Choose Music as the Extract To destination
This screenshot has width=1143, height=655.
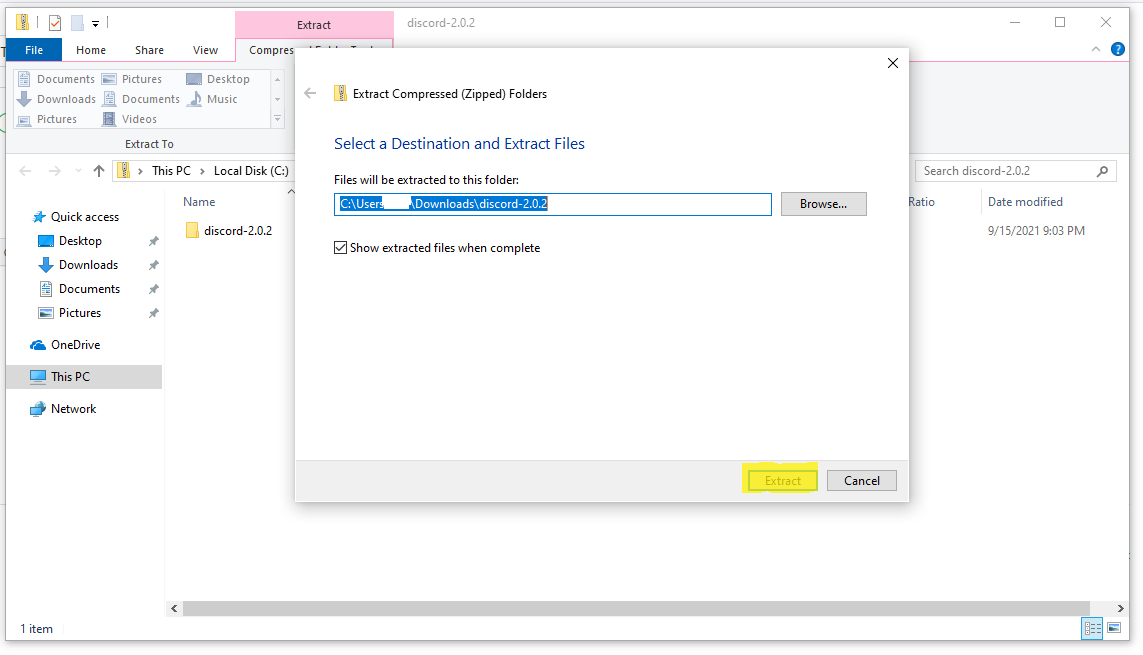click(212, 99)
